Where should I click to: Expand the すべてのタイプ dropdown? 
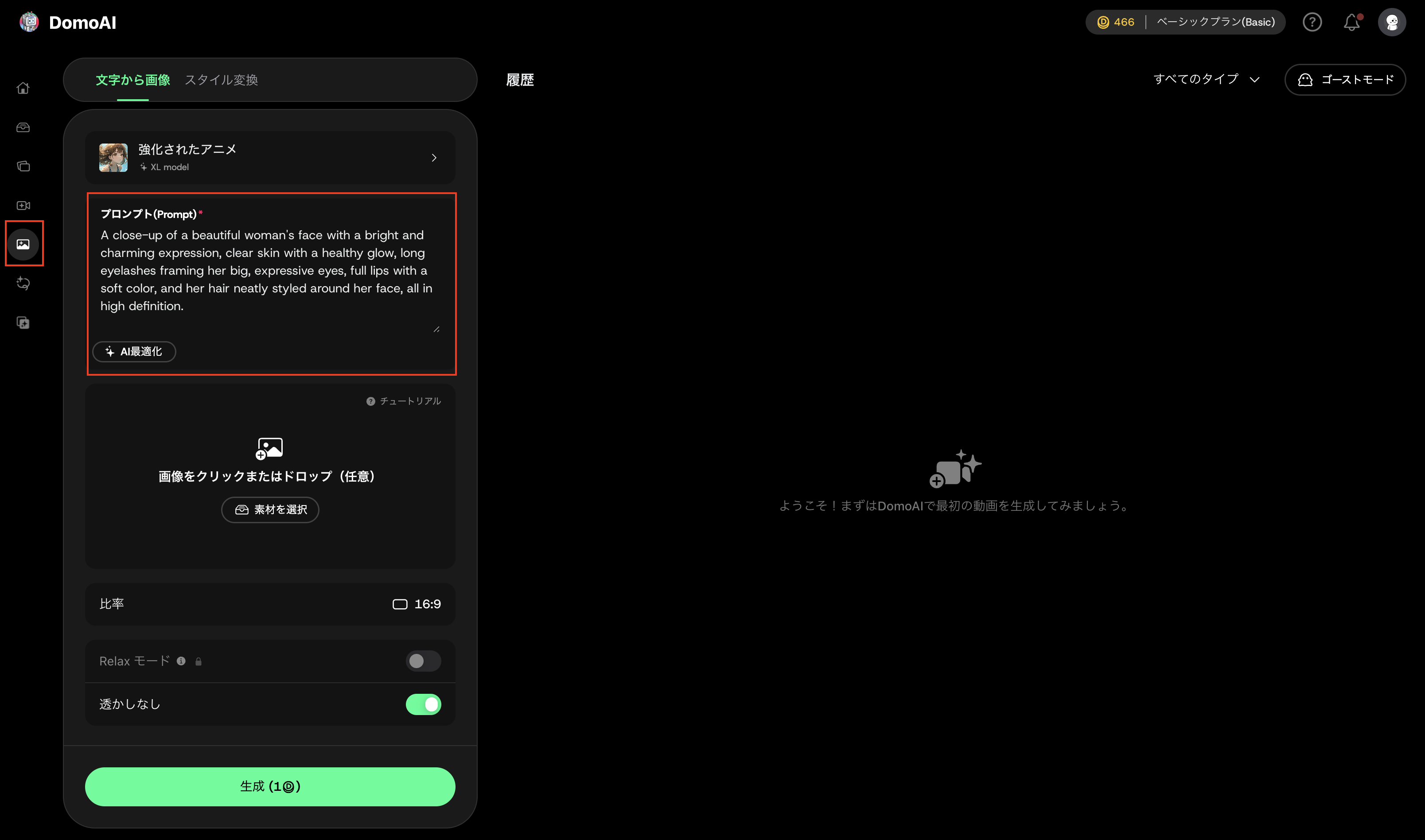click(1205, 79)
